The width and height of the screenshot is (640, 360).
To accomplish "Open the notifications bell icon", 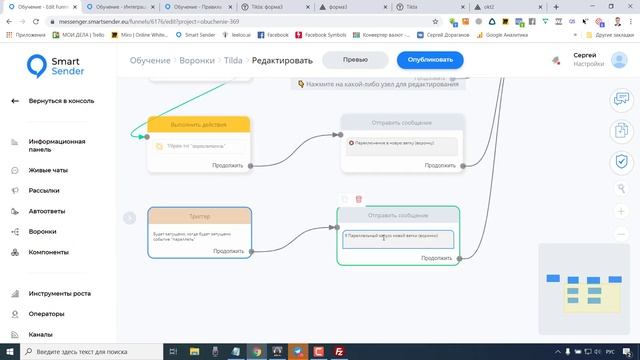I will click(x=556, y=61).
